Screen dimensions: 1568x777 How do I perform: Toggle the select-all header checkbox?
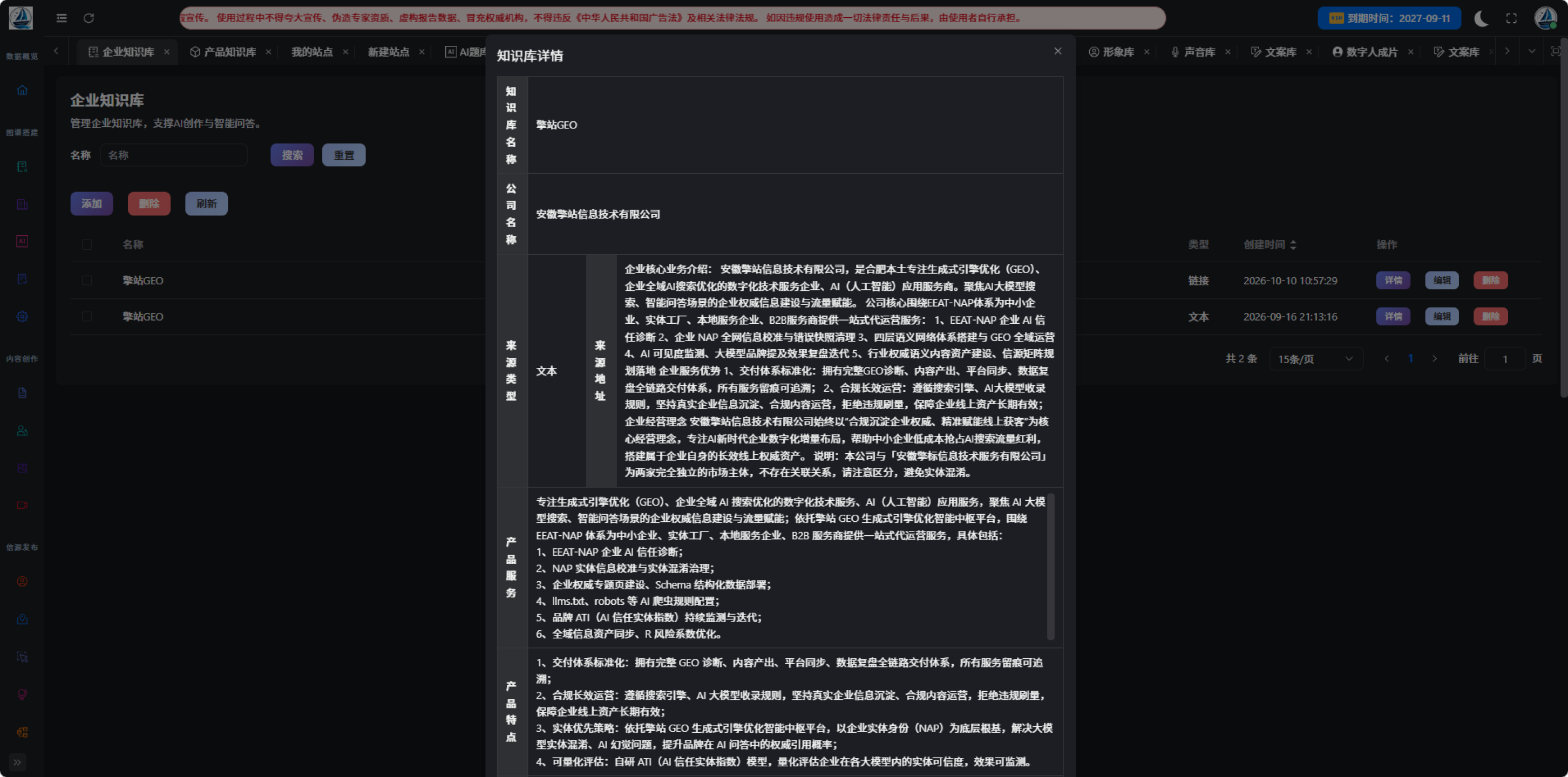click(x=86, y=244)
